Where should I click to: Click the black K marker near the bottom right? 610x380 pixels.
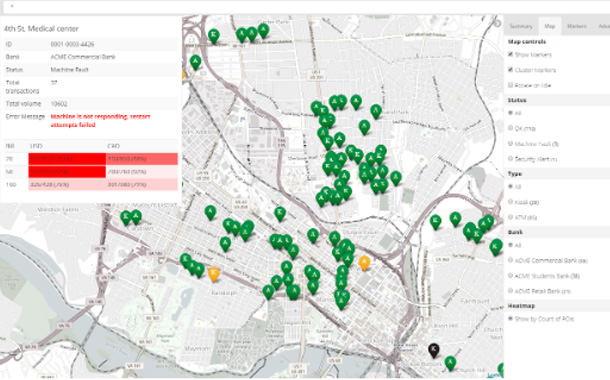[x=434, y=350]
